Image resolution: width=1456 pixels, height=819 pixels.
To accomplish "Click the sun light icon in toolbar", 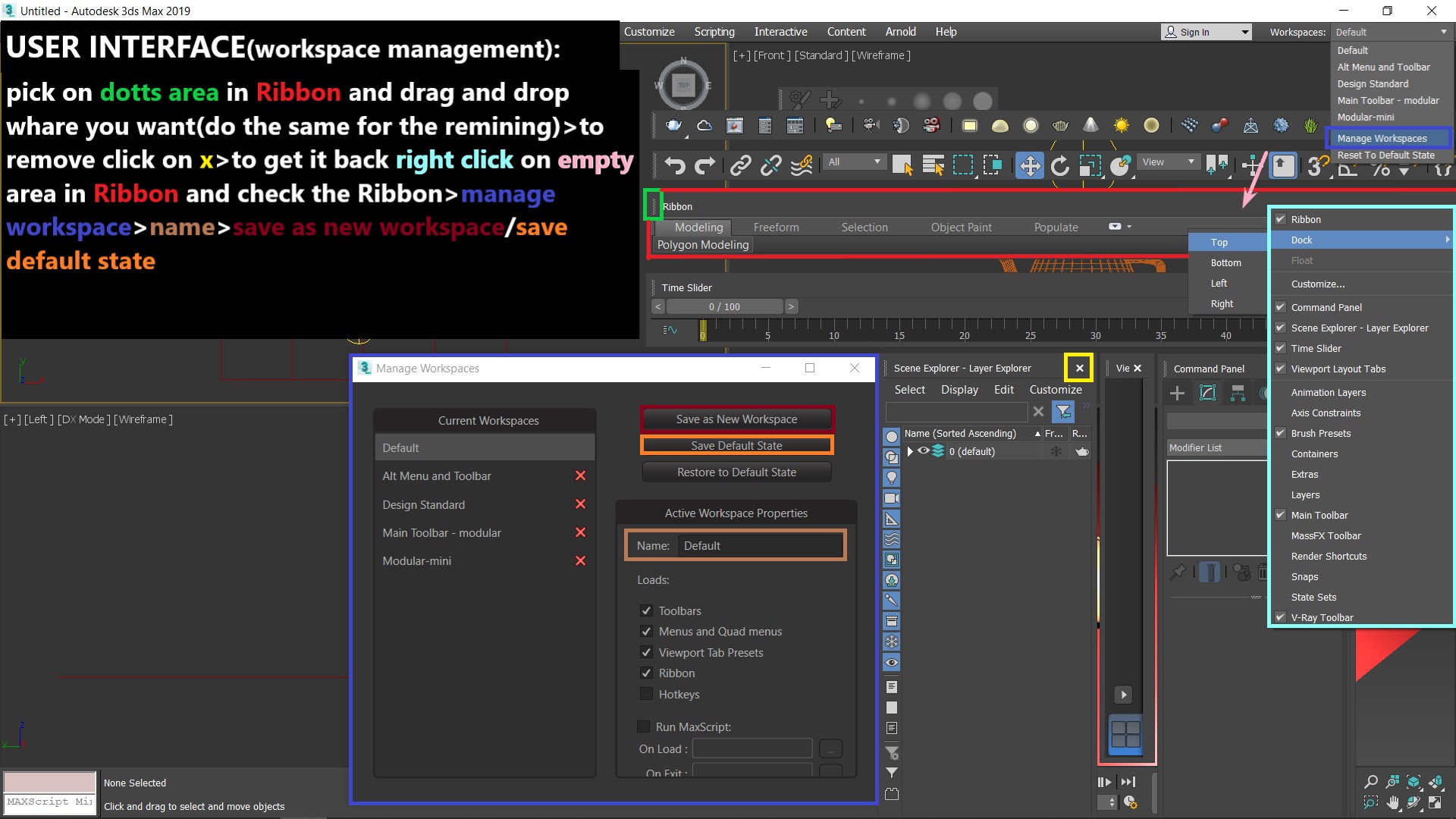I will pos(1121,126).
